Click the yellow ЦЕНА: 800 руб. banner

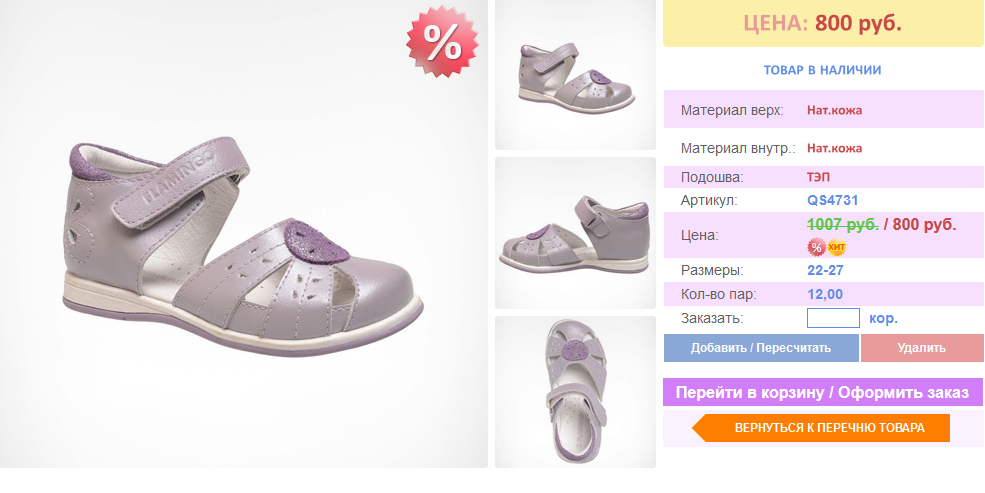coord(823,23)
